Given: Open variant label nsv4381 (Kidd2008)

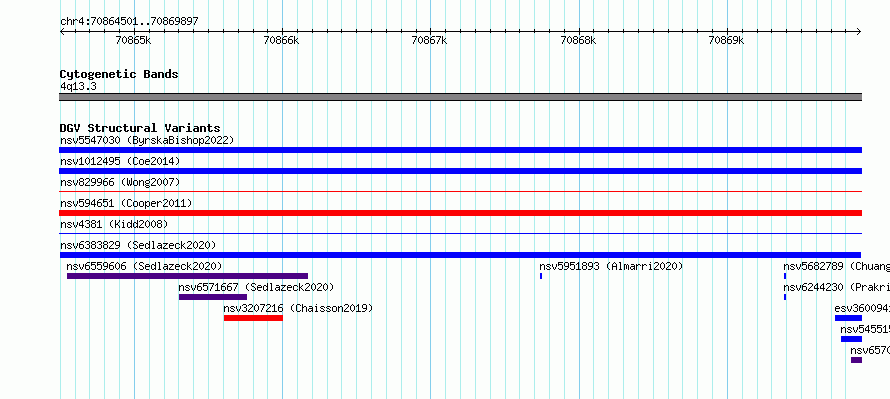Looking at the screenshot, I should pyautogui.click(x=114, y=224).
